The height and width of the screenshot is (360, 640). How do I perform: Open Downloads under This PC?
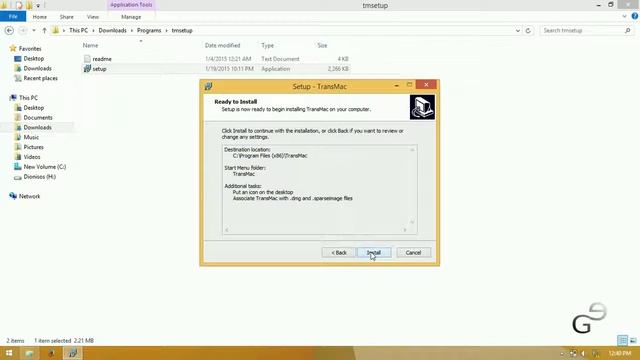(38, 127)
